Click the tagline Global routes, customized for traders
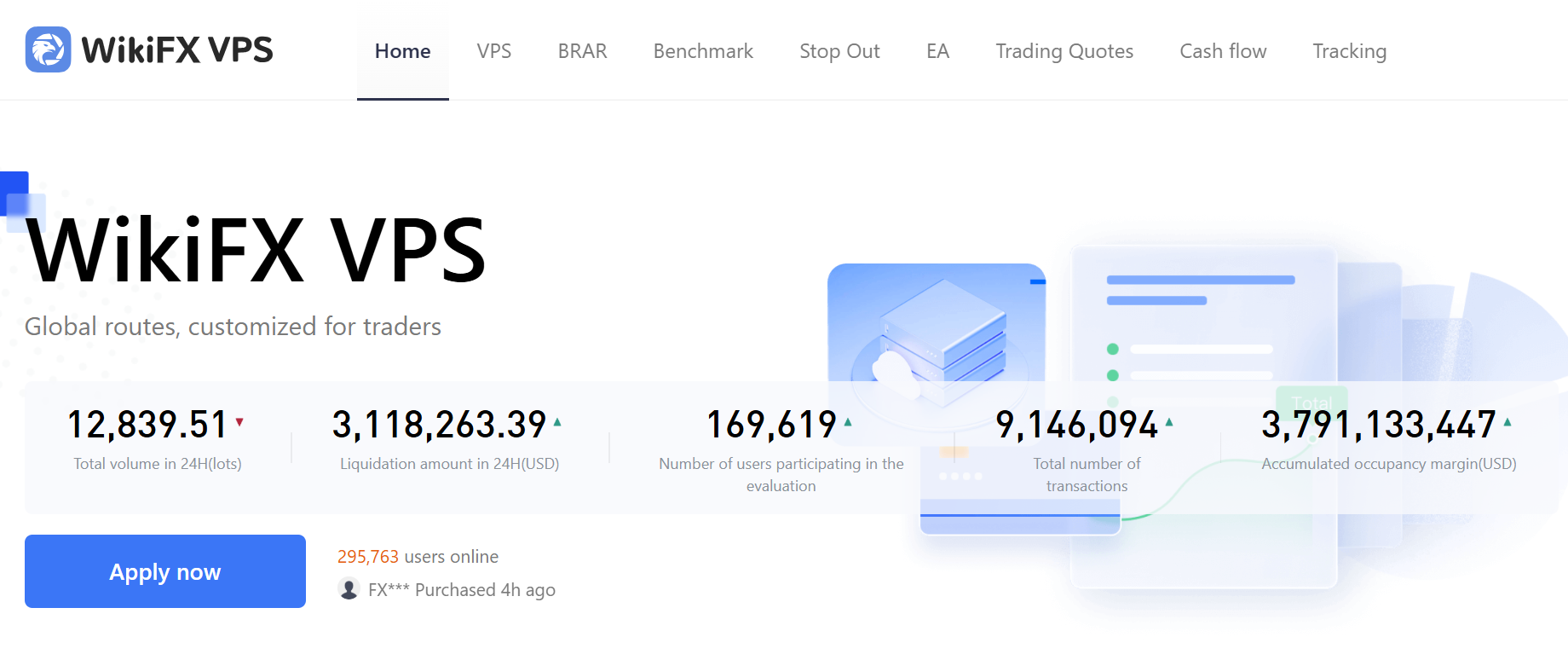Screen dimensions: 1568x660 click(x=233, y=327)
